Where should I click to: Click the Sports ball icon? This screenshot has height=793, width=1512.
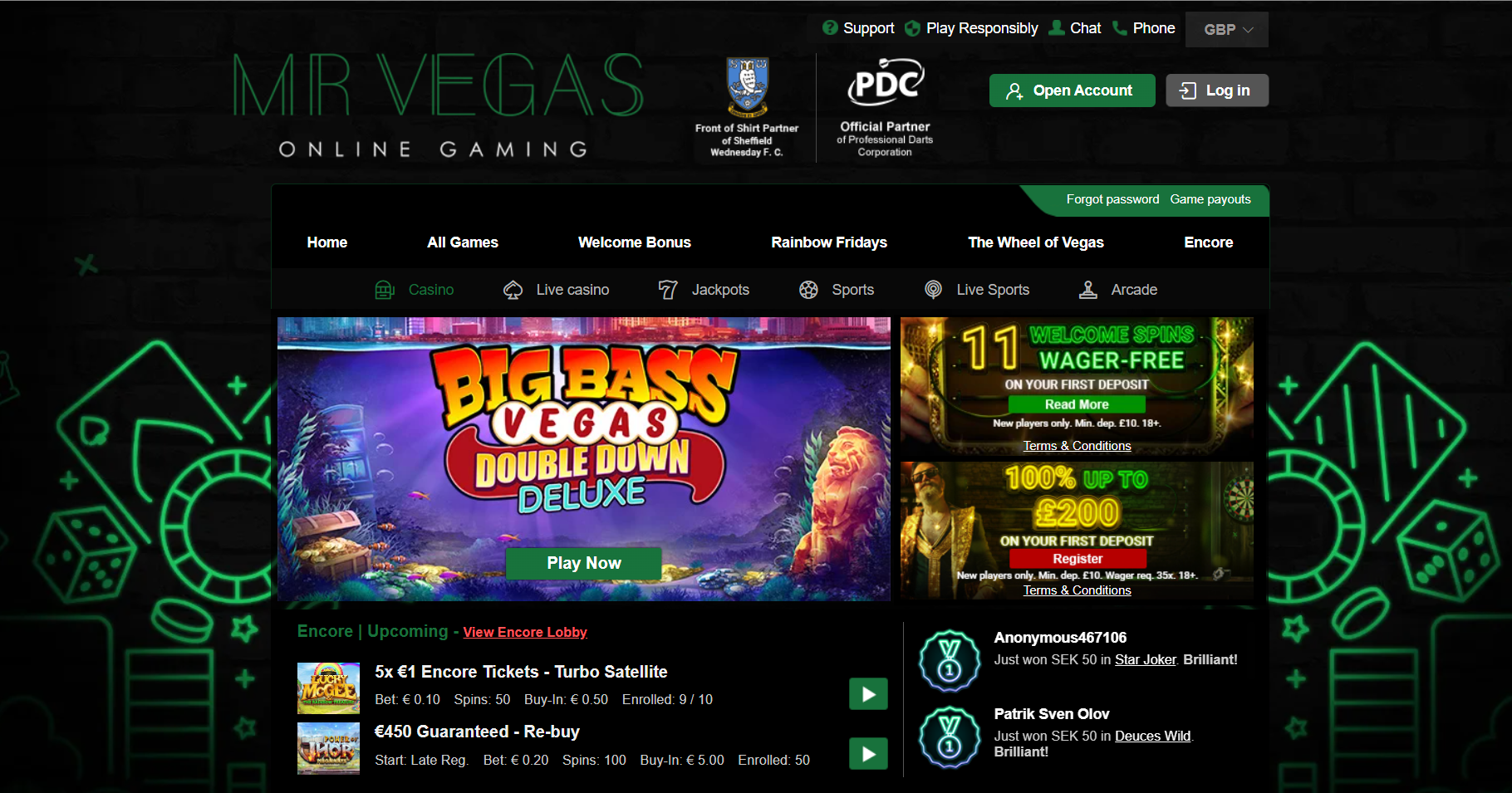click(808, 290)
